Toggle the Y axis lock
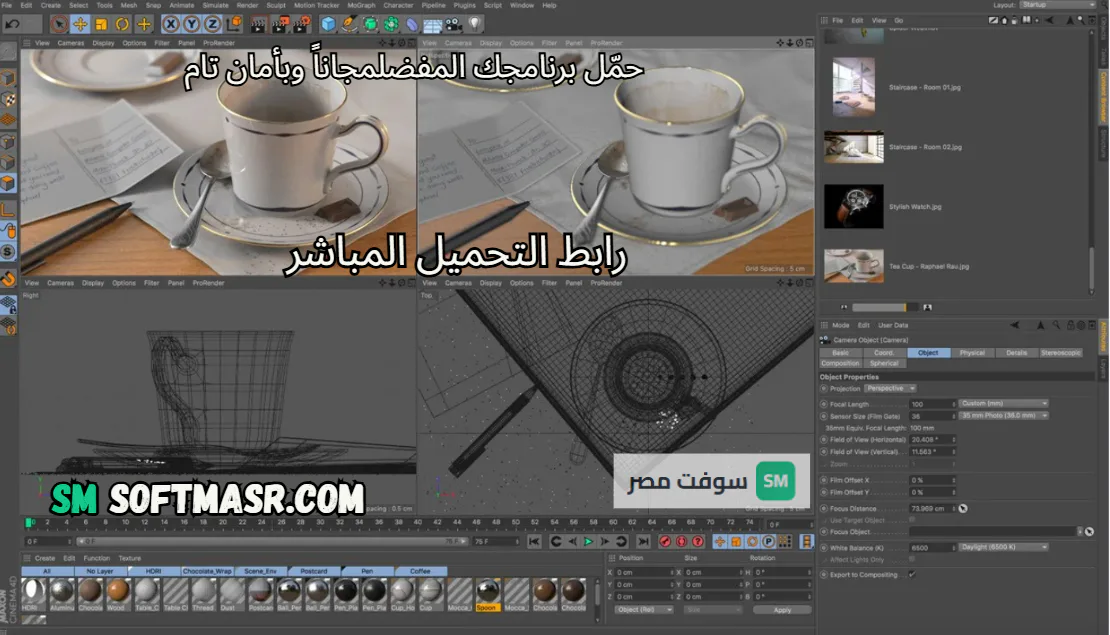Viewport: 1110px width, 635px height. tap(192, 25)
